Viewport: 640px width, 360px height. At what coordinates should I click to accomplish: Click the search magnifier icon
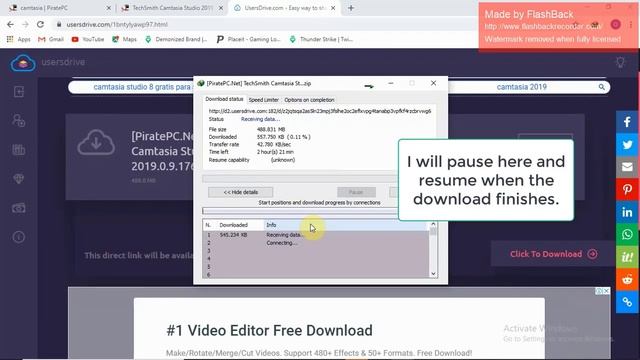[x=601, y=87]
